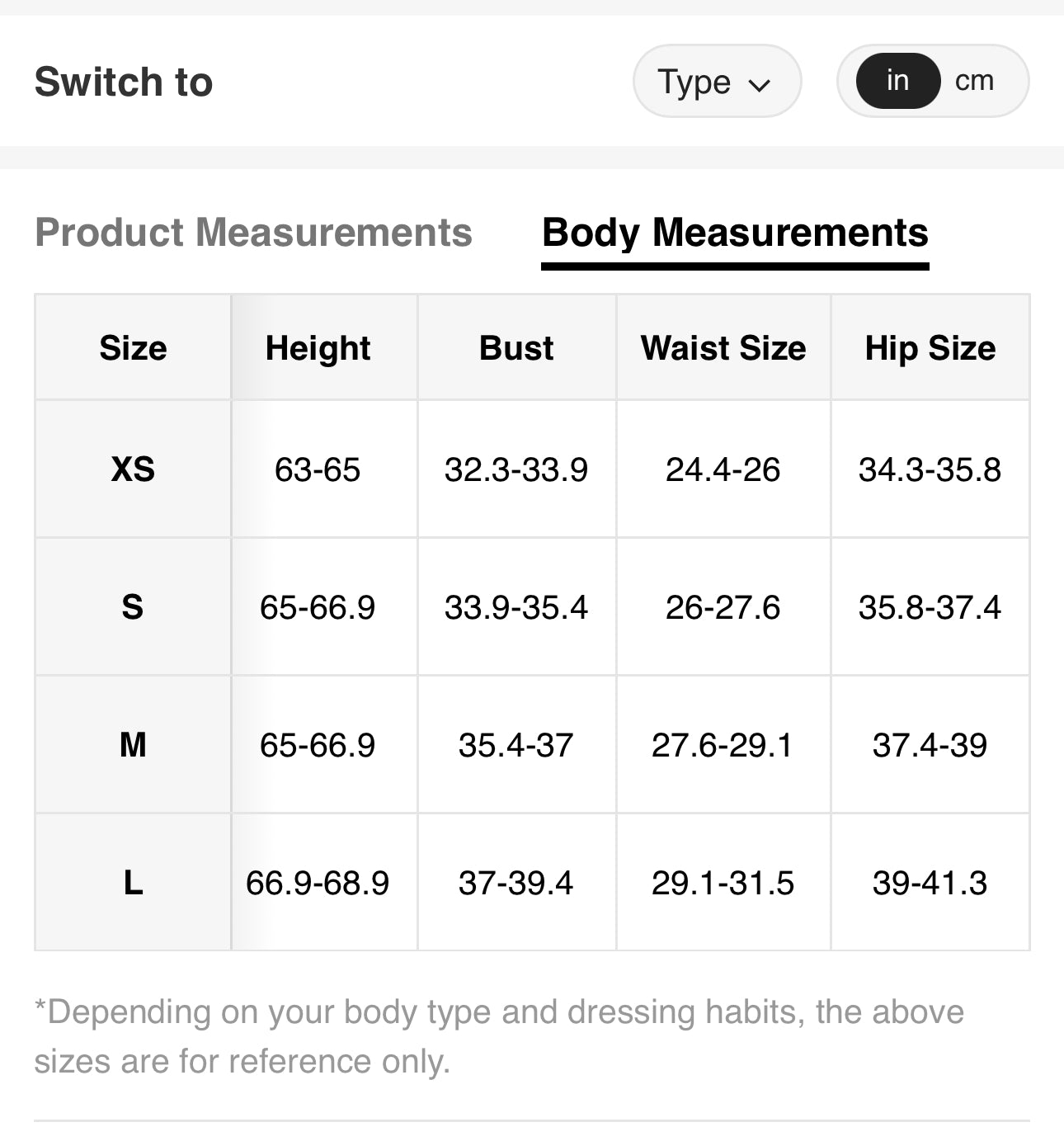Click the Waist Size column header
1064x1127 pixels.
723,348
